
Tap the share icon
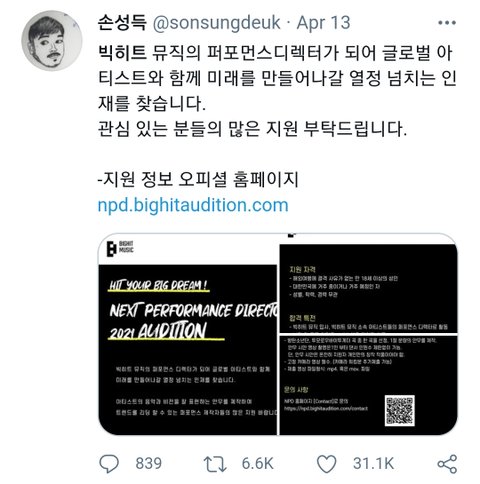coord(447,464)
